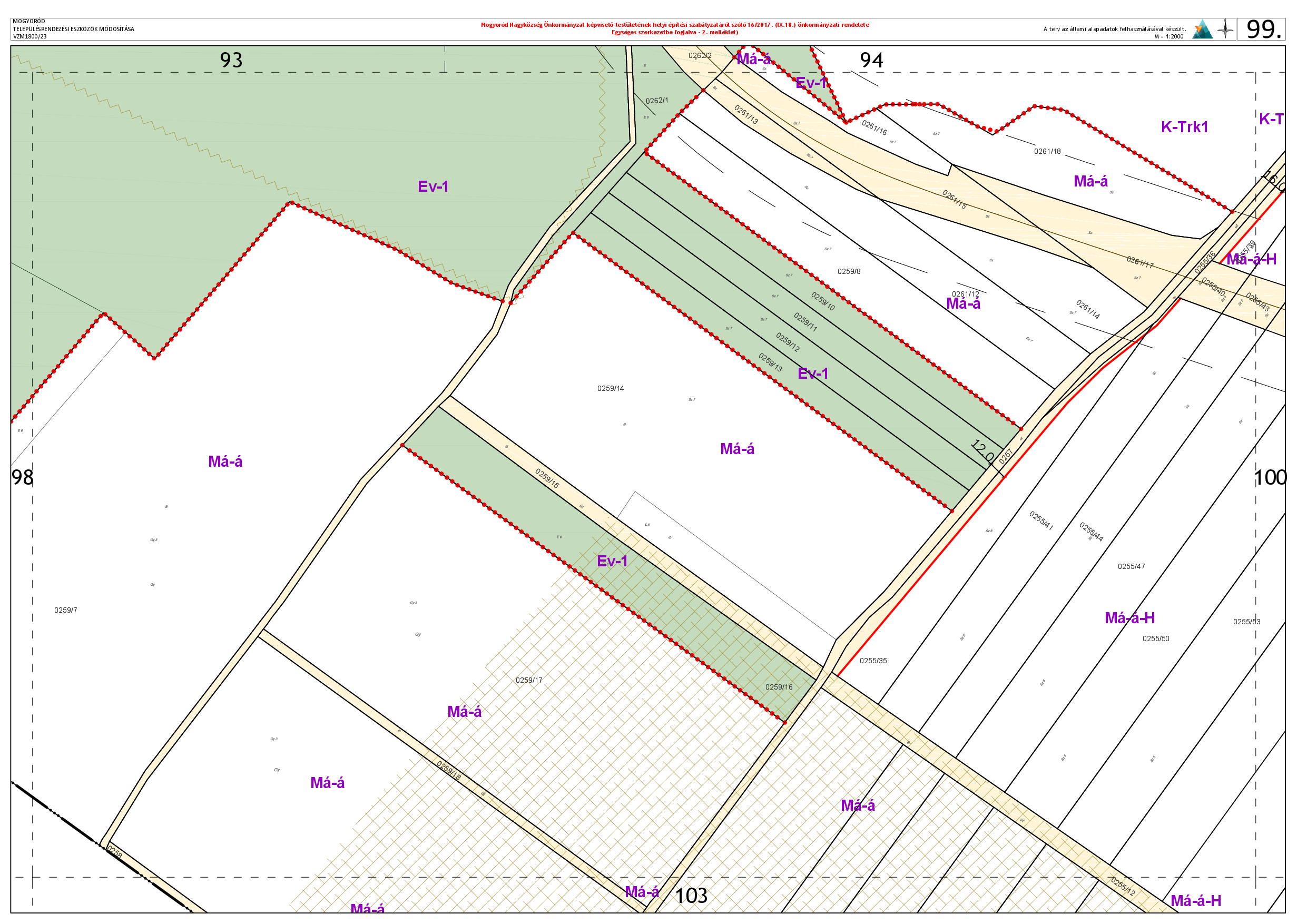Click parcel number 0255/47 label
1307x924 pixels.
(1131, 566)
